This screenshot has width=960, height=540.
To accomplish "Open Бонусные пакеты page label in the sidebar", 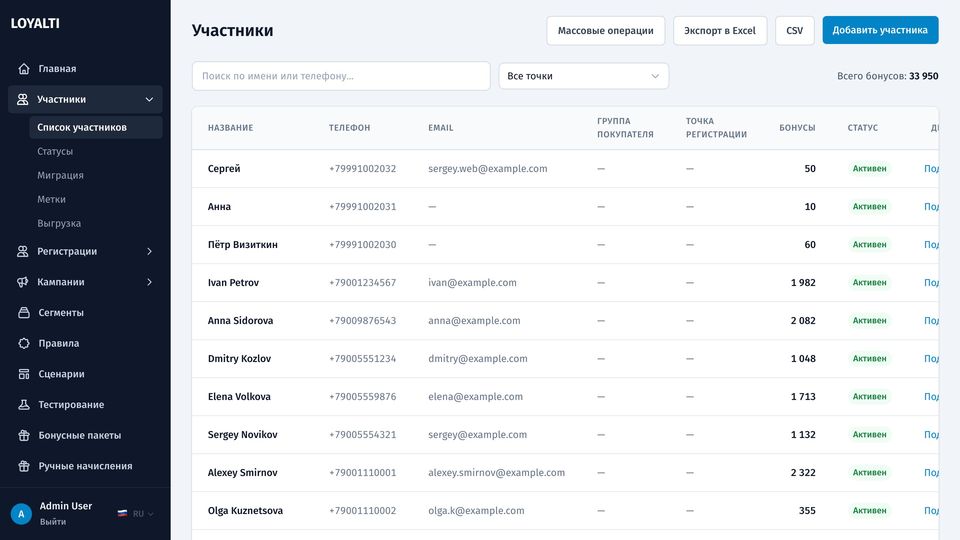I will [80, 435].
